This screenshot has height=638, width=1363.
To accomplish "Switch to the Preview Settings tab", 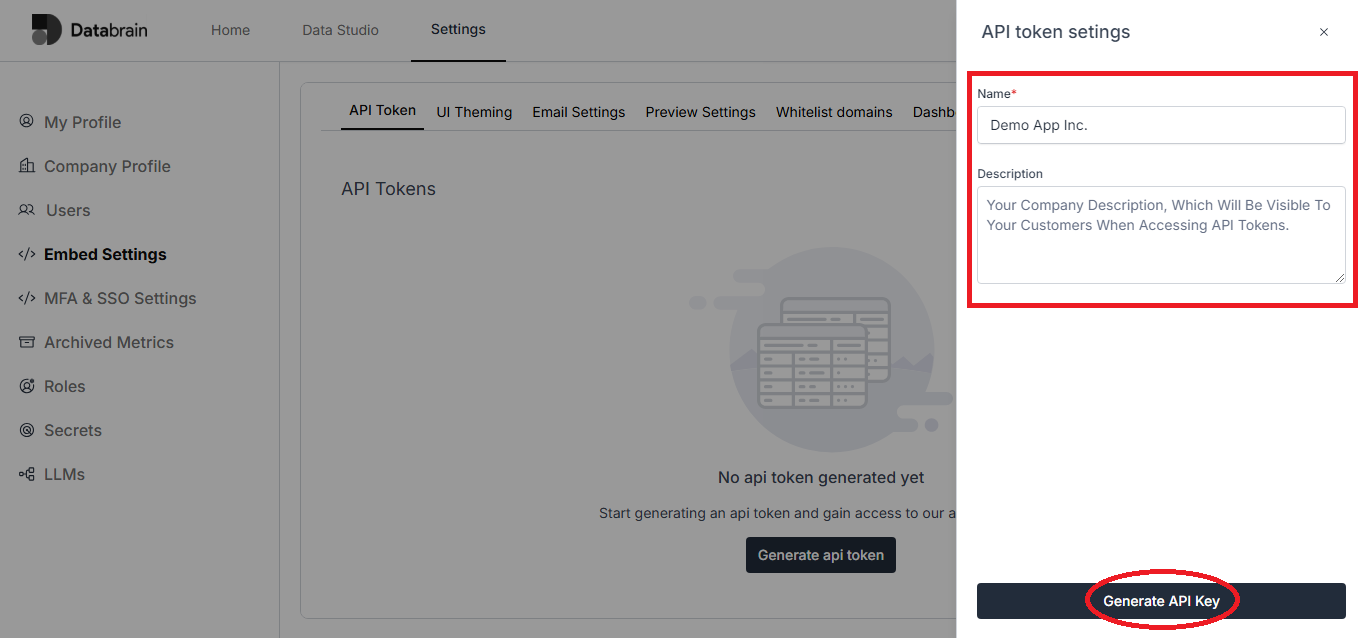I will pyautogui.click(x=700, y=112).
